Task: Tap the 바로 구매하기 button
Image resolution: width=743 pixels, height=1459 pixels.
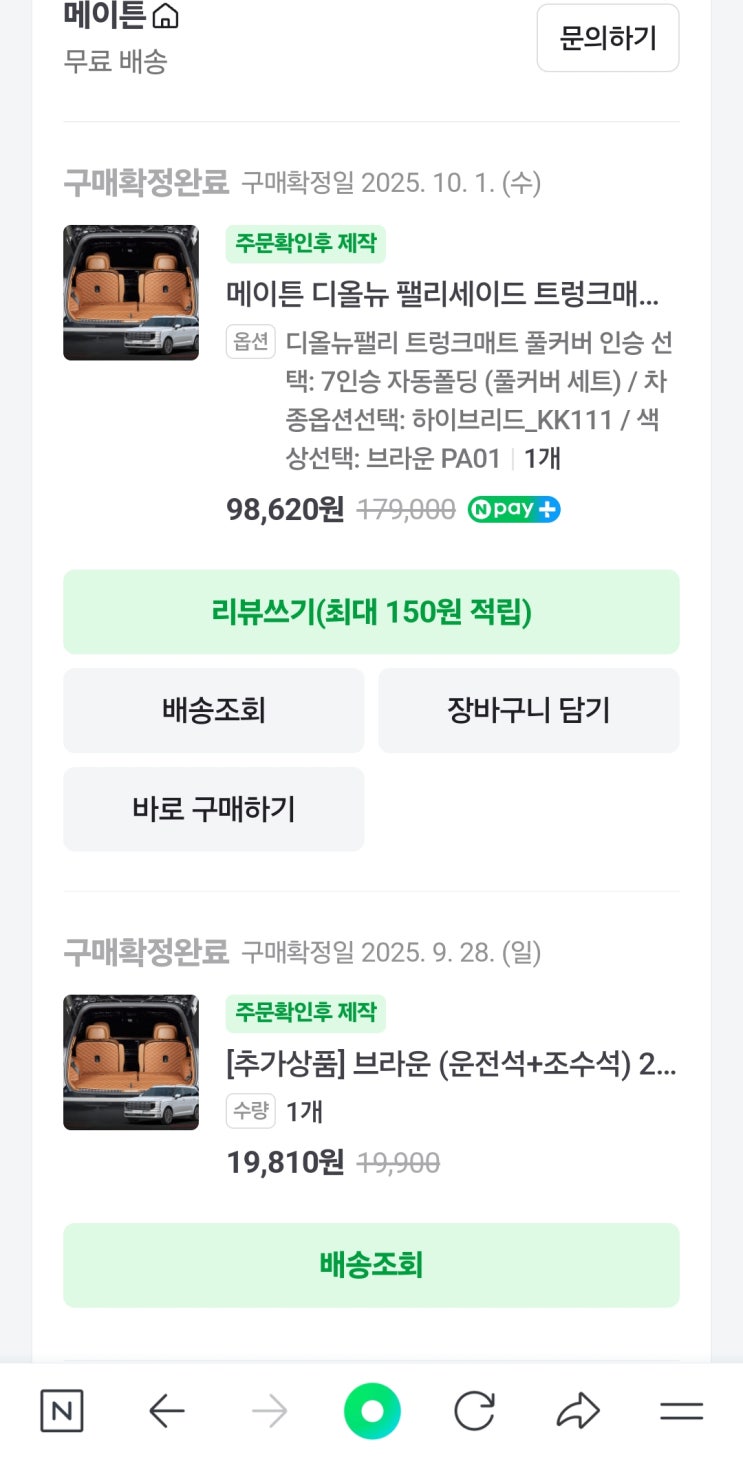Action: 214,809
